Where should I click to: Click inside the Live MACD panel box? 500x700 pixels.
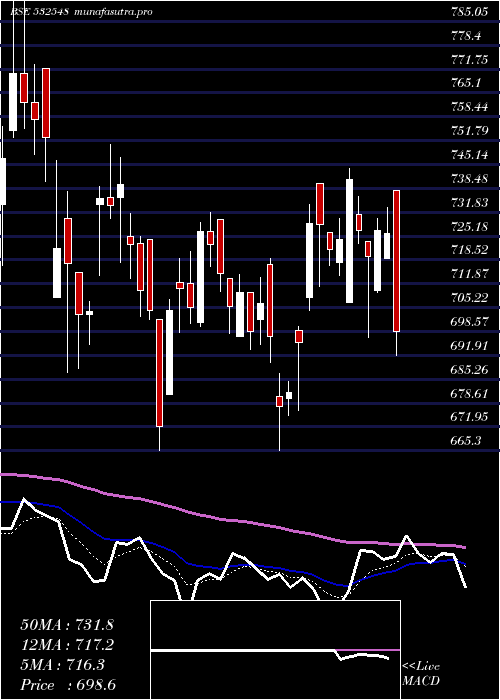tap(275, 650)
